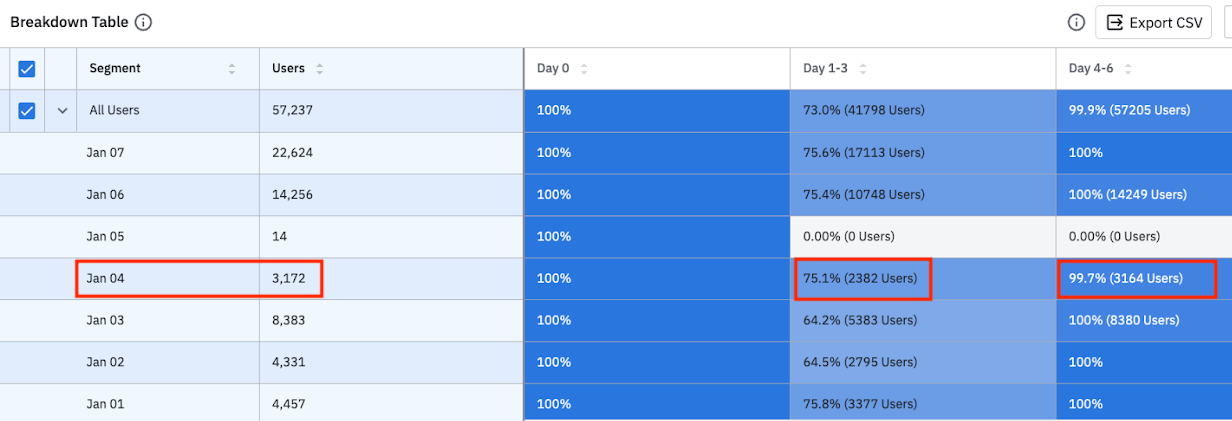Toggle the header select-all checkbox
This screenshot has height=421, width=1232.
point(27,69)
